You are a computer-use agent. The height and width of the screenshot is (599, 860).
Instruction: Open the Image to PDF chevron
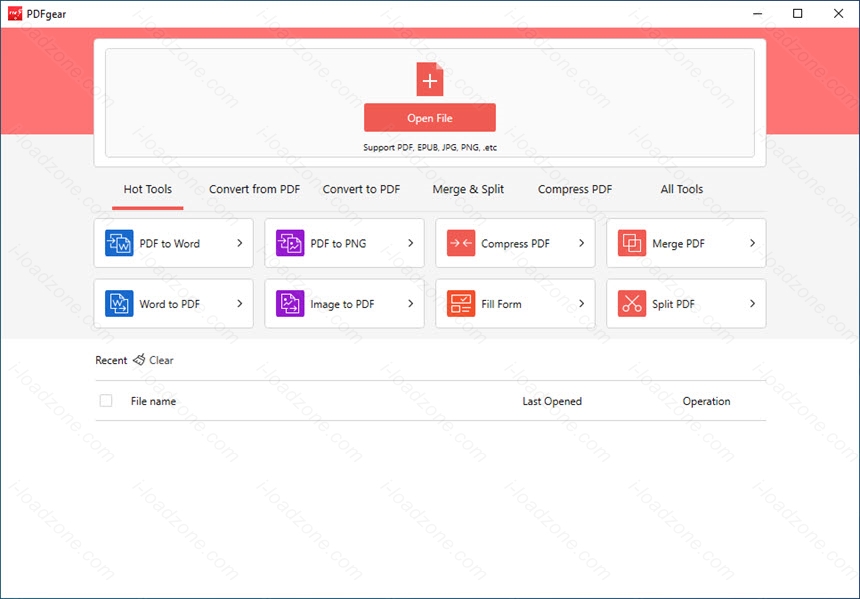coord(411,303)
